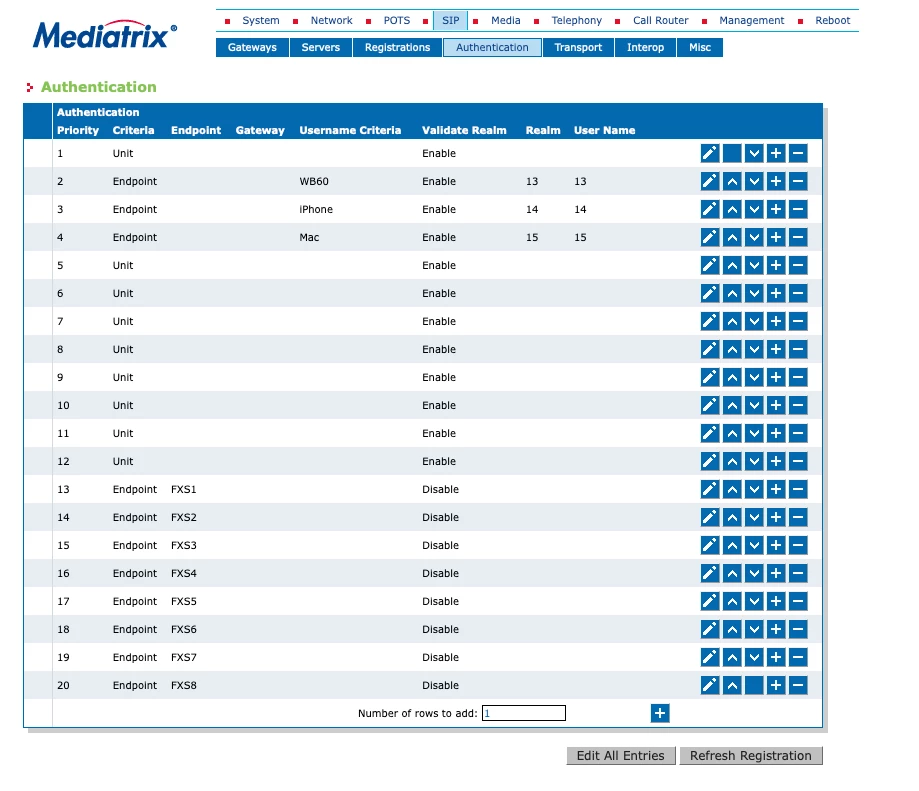Viewport: 919px width, 791px height.
Task: Add rows using the bottom plus button
Action: click(660, 713)
